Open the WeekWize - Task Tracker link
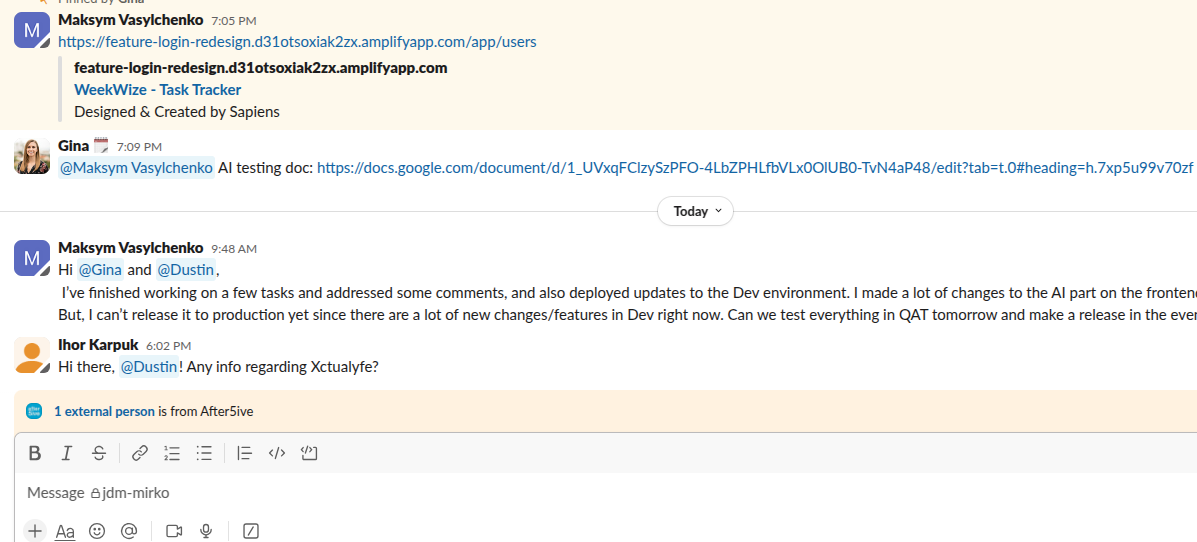Viewport: 1197px width, 542px height. 157,90
